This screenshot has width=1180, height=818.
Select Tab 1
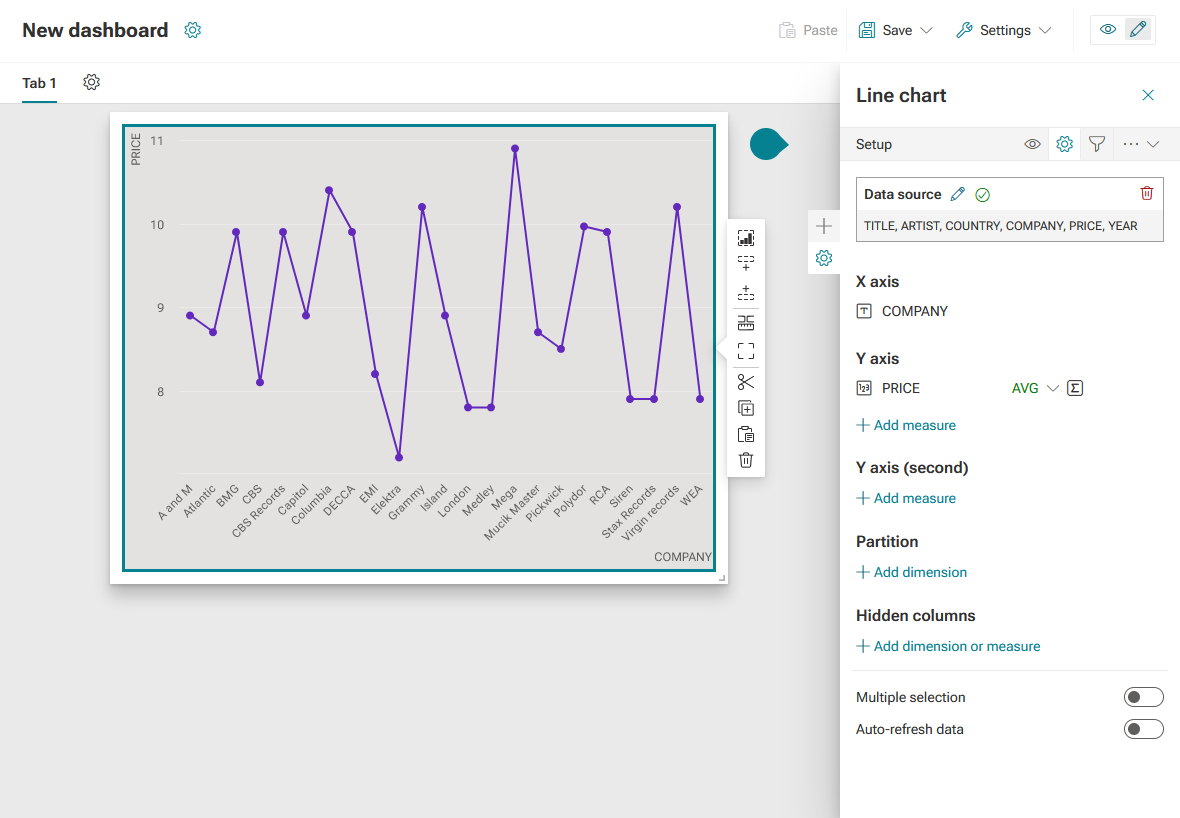coord(39,83)
